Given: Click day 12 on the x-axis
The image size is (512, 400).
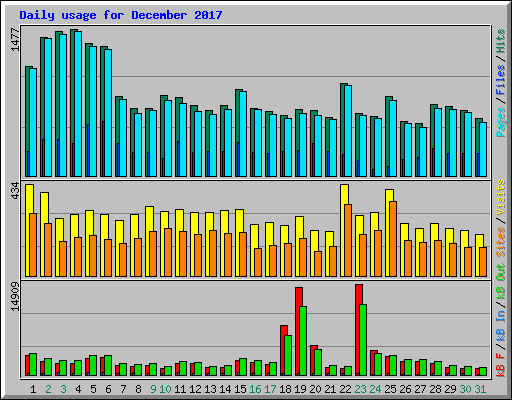Looking at the screenshot, I should 195,389.
